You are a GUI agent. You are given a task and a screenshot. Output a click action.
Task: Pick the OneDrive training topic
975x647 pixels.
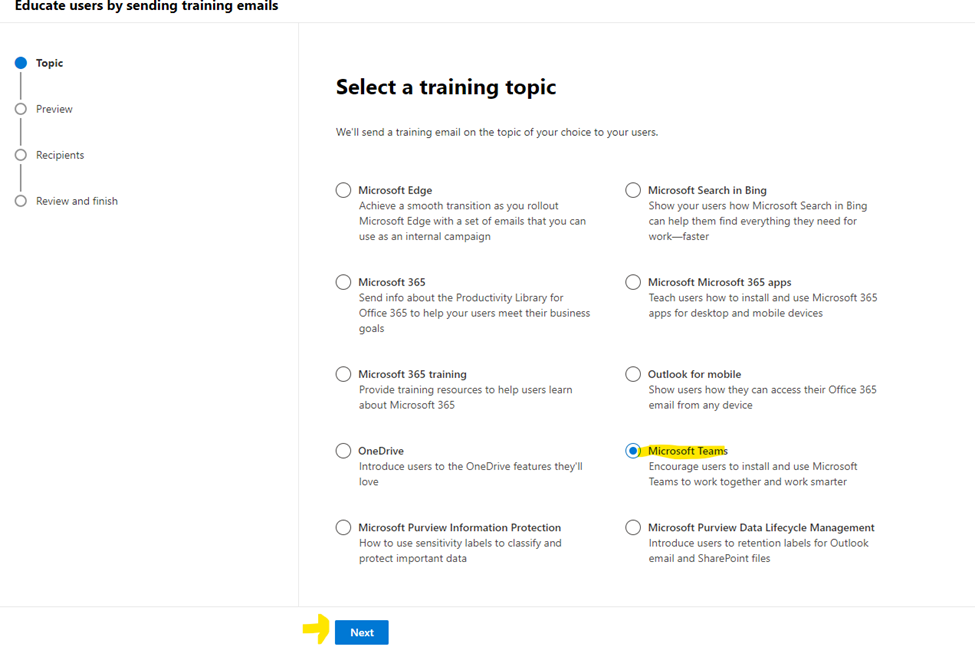(x=343, y=451)
